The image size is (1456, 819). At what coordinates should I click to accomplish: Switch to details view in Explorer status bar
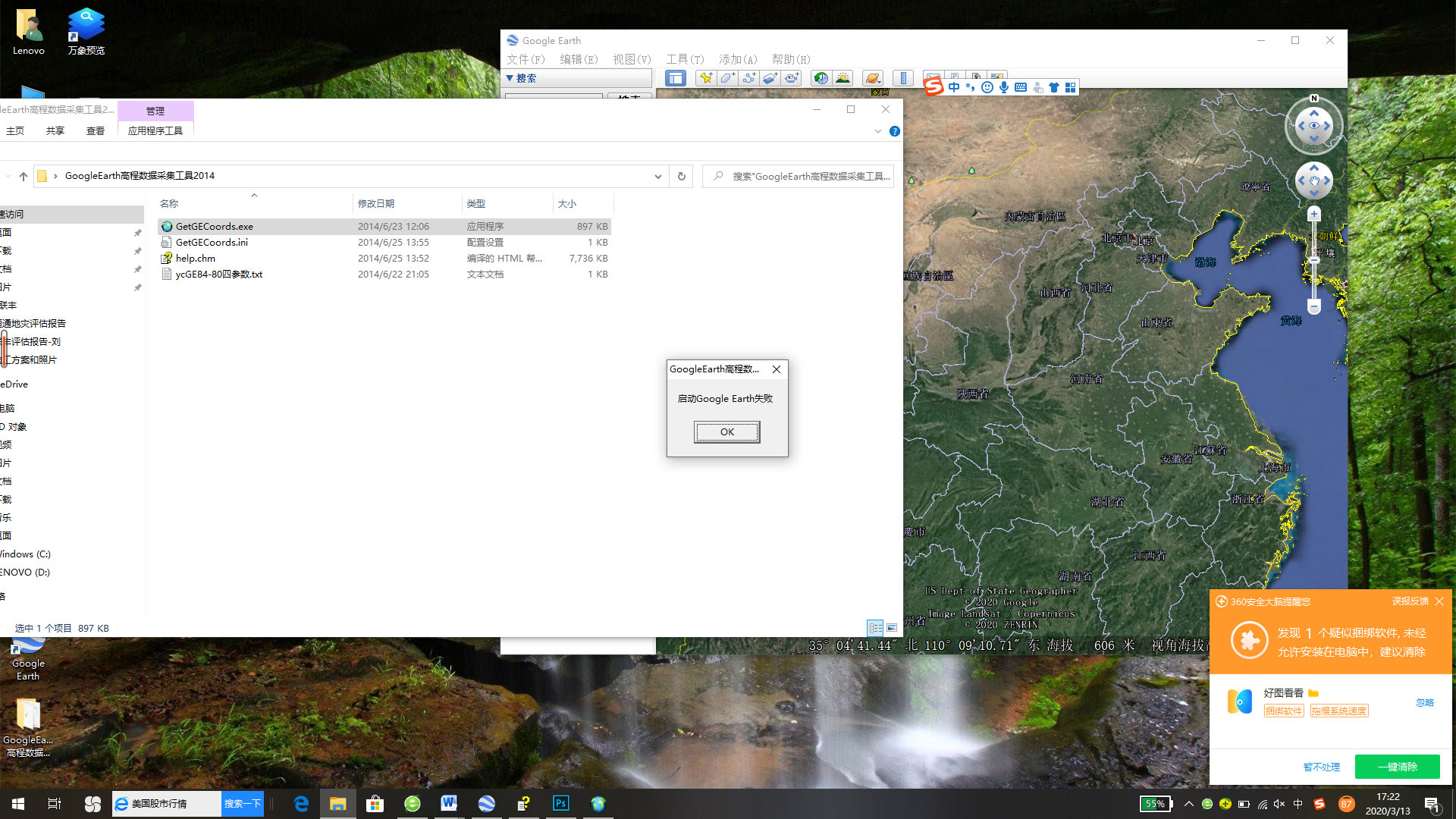875,628
